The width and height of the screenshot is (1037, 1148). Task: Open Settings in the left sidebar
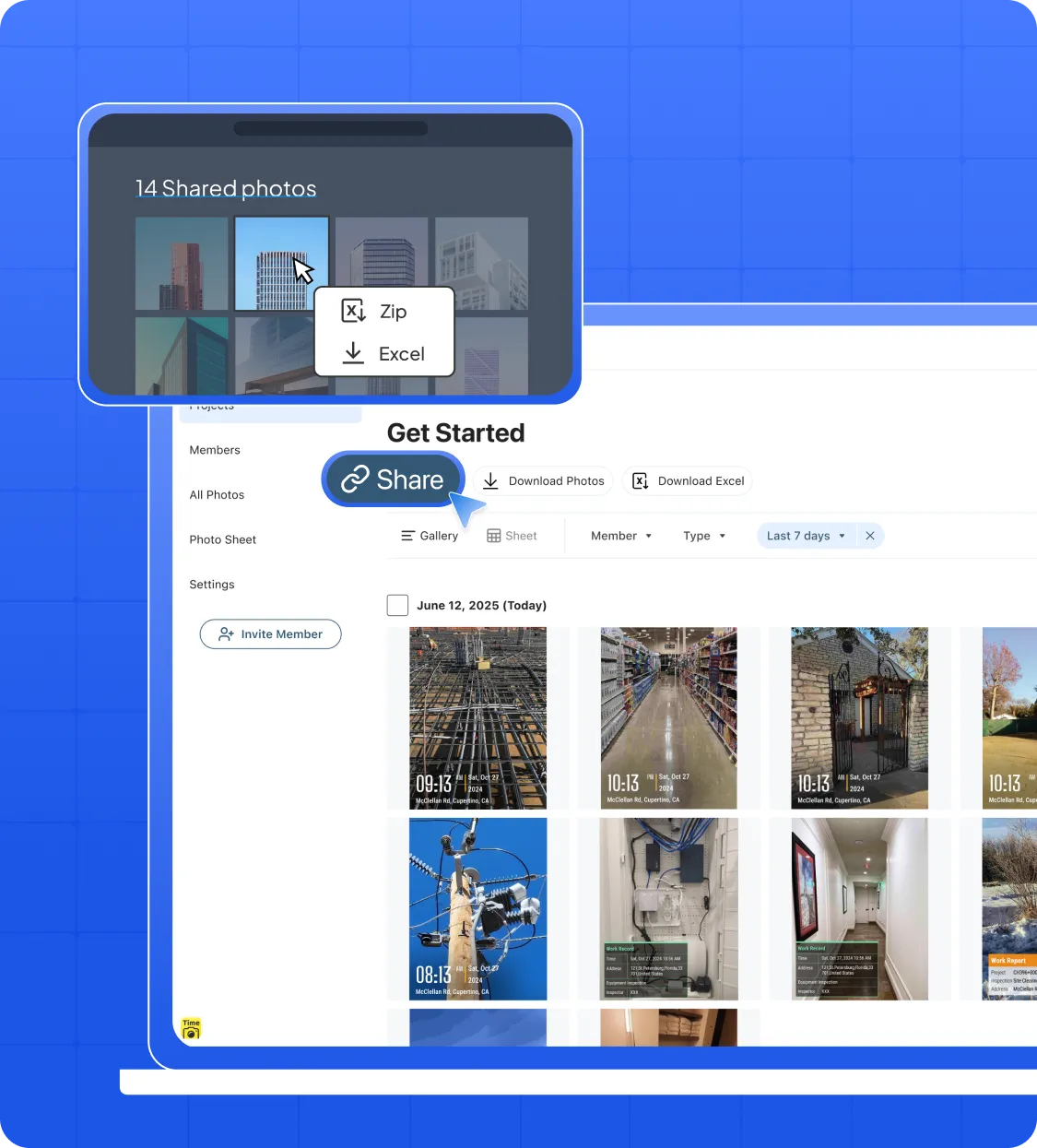tap(212, 584)
